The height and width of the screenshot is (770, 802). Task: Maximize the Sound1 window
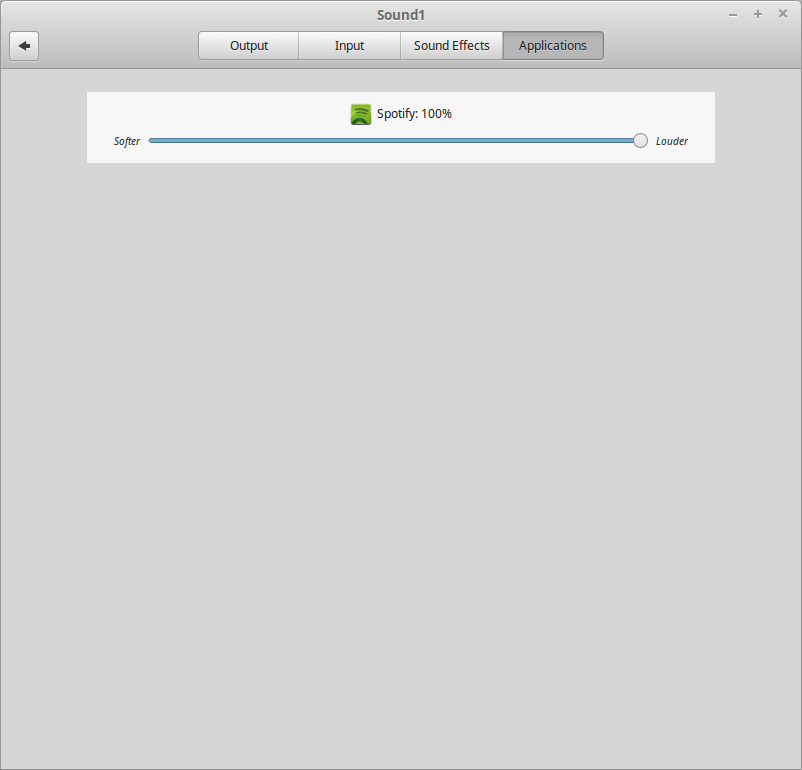758,14
